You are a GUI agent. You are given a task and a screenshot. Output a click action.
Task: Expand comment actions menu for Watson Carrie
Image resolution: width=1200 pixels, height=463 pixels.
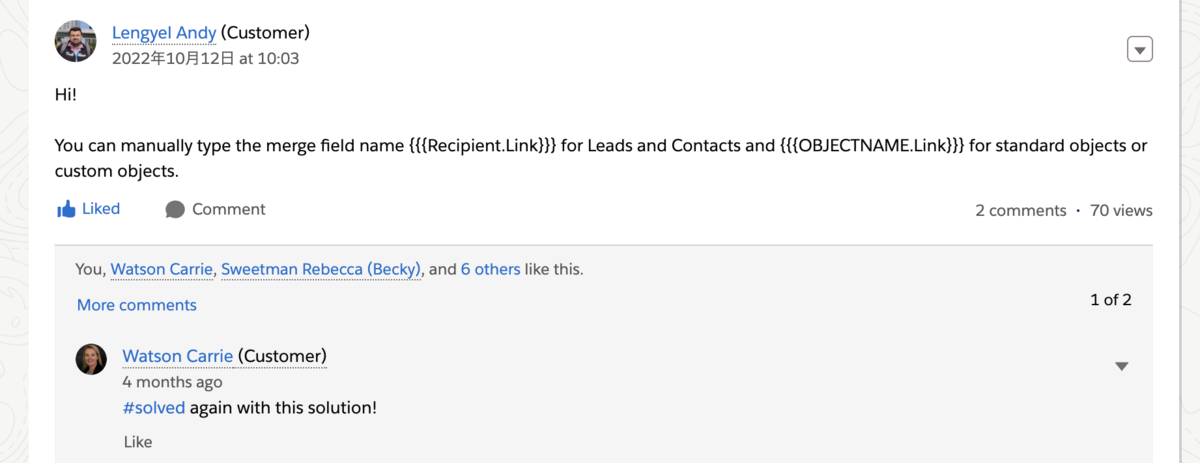[1122, 366]
